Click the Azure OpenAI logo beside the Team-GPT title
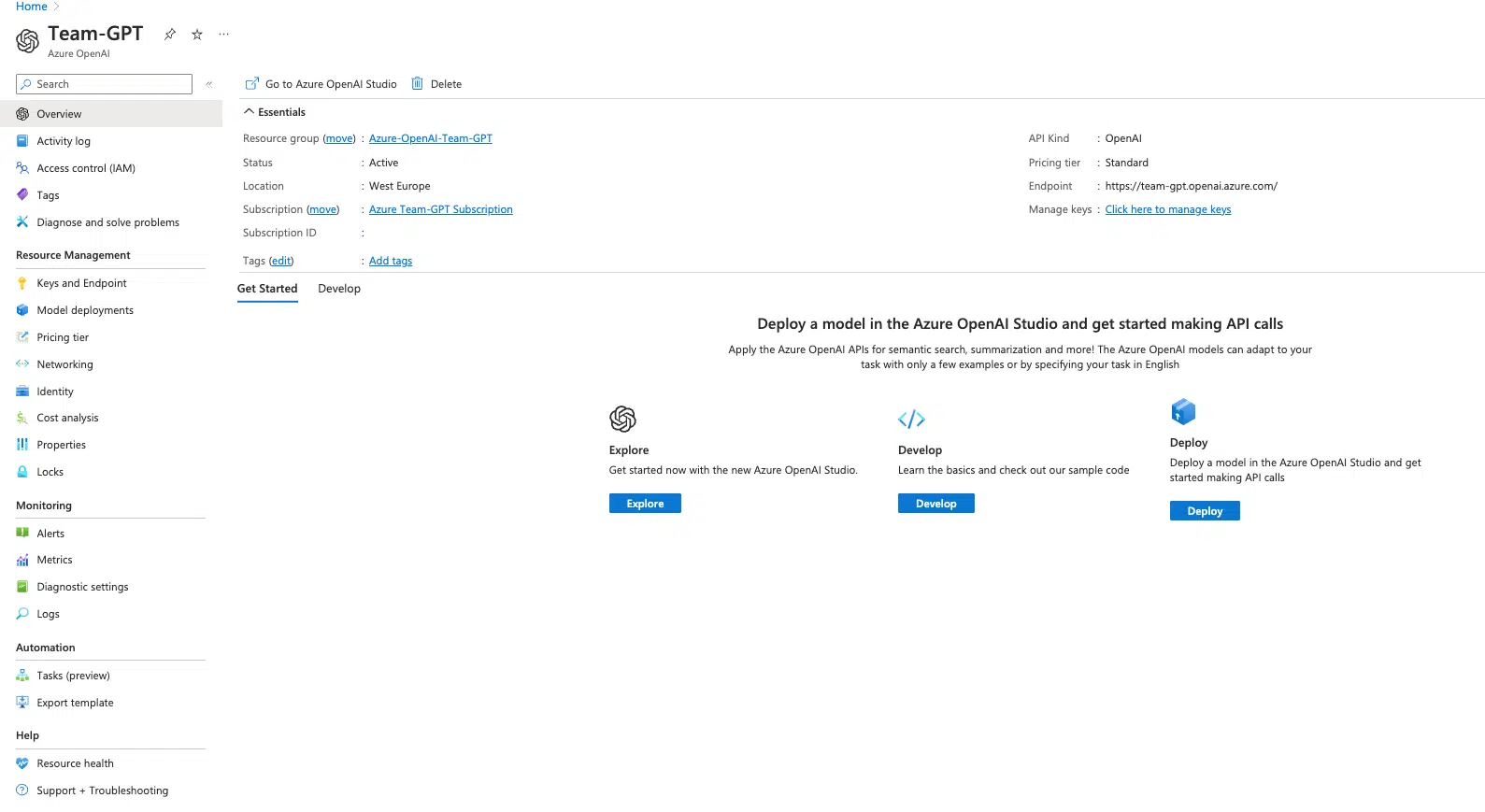The image size is (1485, 812). tap(28, 40)
